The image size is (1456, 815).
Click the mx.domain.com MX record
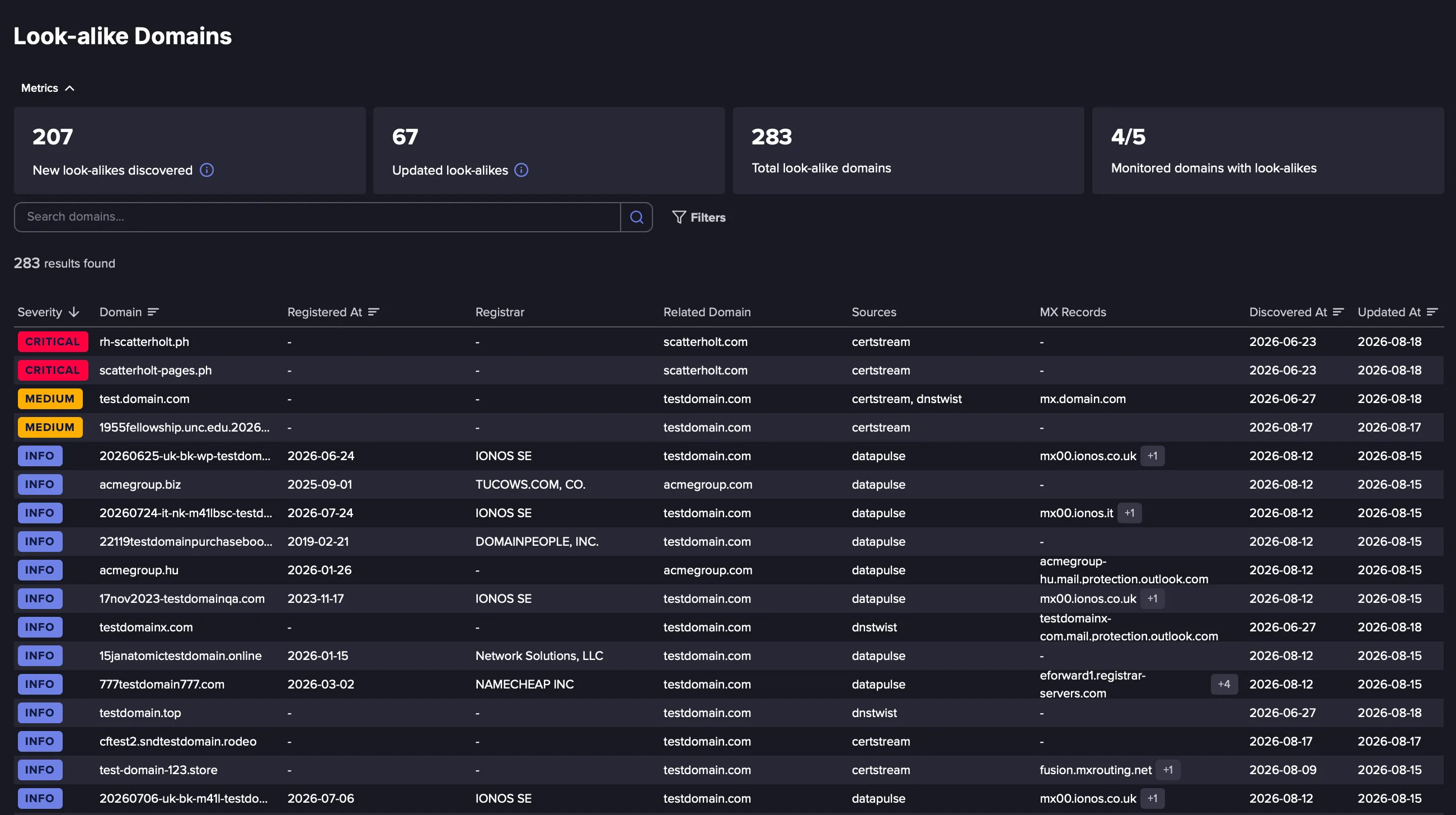1082,399
